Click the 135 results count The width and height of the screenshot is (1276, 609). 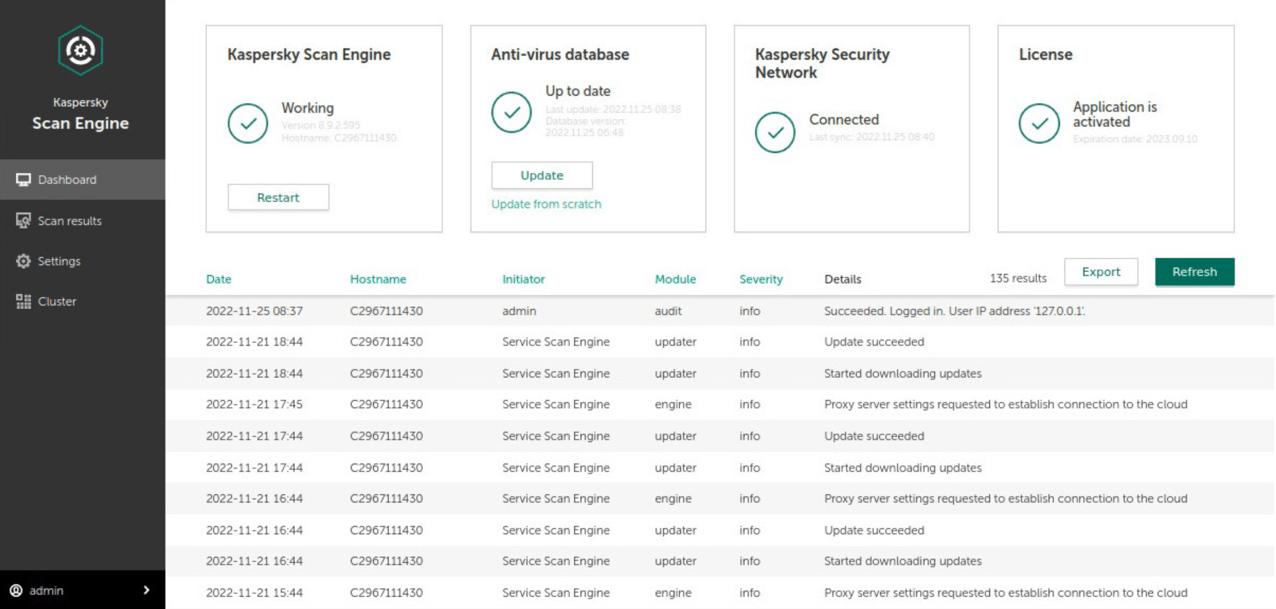(x=1018, y=279)
